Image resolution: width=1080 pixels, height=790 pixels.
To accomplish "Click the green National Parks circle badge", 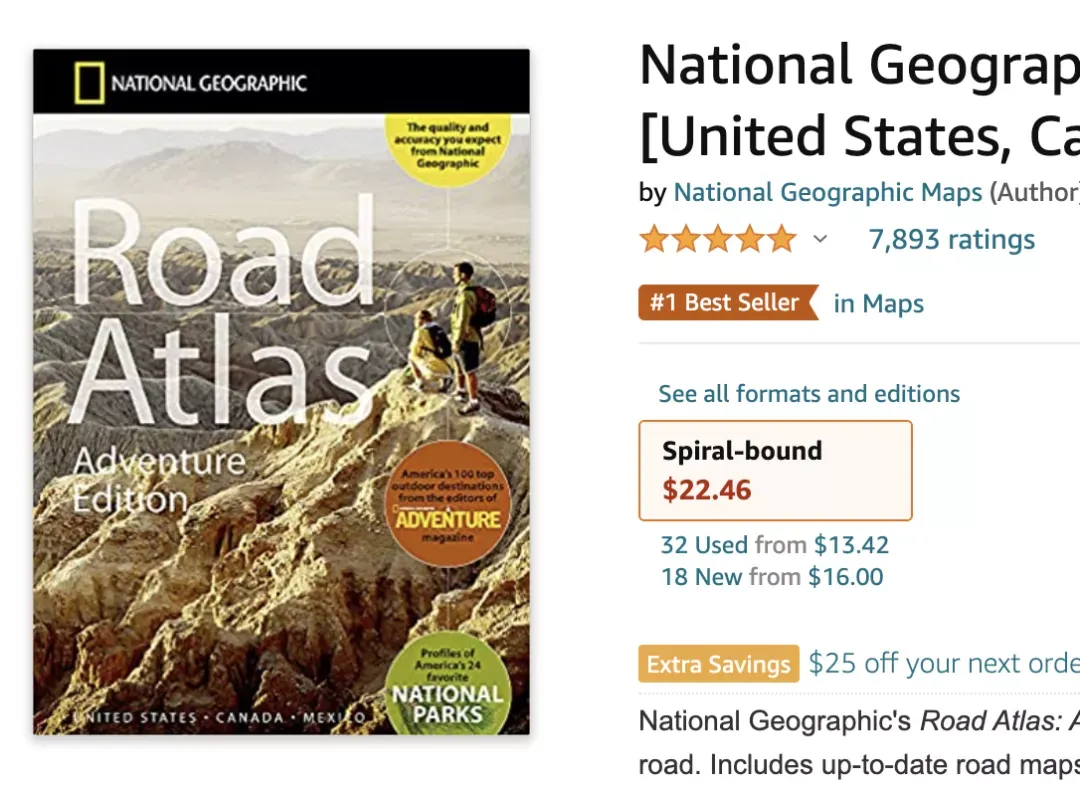I will (448, 685).
